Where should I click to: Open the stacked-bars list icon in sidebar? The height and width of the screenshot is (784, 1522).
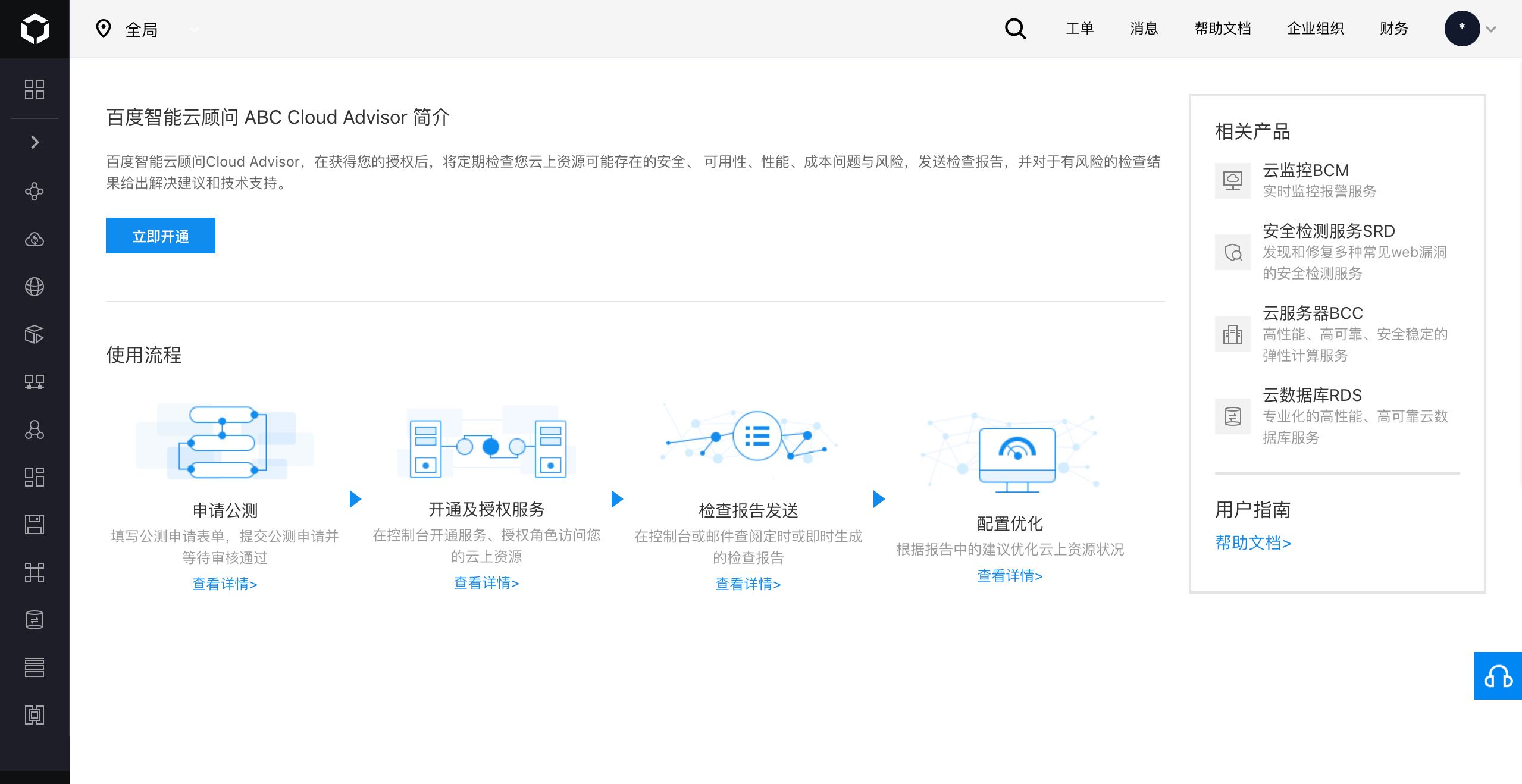click(x=35, y=667)
